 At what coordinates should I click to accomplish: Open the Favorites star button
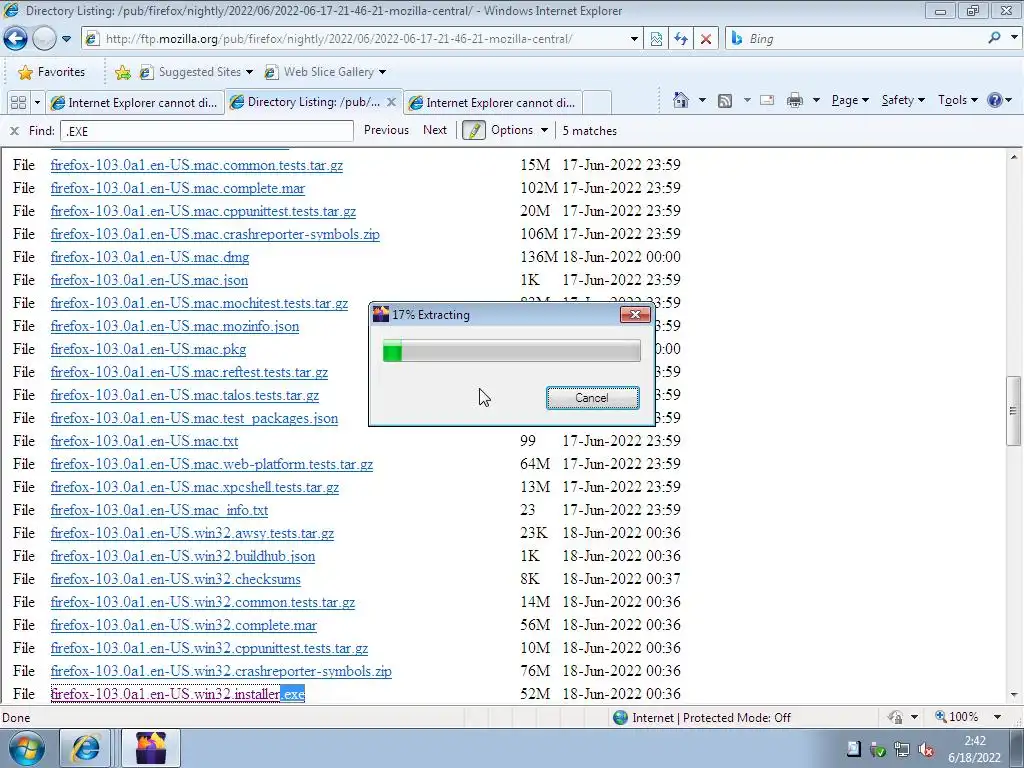[x=52, y=72]
